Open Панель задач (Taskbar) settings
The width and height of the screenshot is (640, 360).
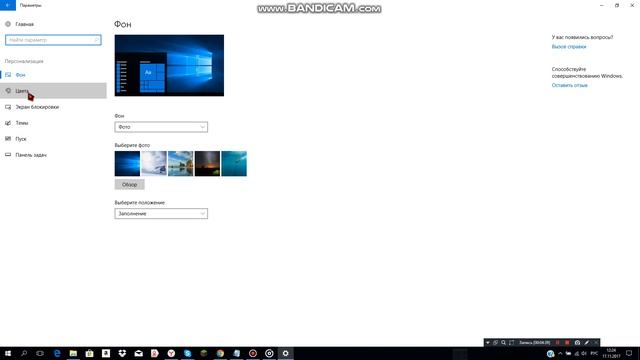coord(53,155)
